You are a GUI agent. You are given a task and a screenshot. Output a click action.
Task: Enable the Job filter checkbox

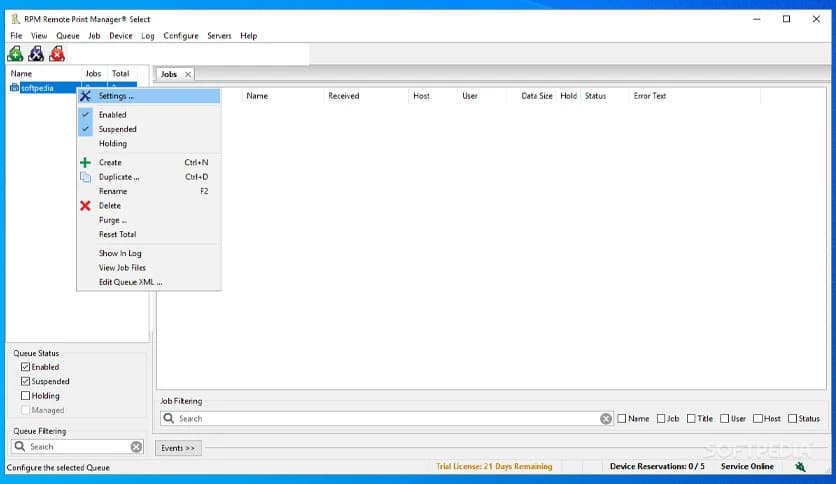pyautogui.click(x=661, y=419)
